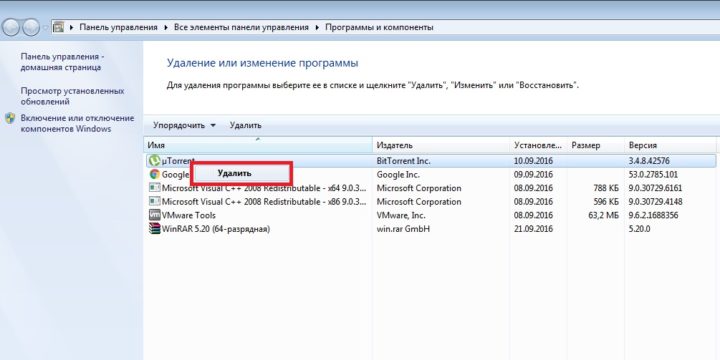Image resolution: width=720 pixels, height=360 pixels.
Task: Click version 53.0.2785.101
Action: pos(653,174)
